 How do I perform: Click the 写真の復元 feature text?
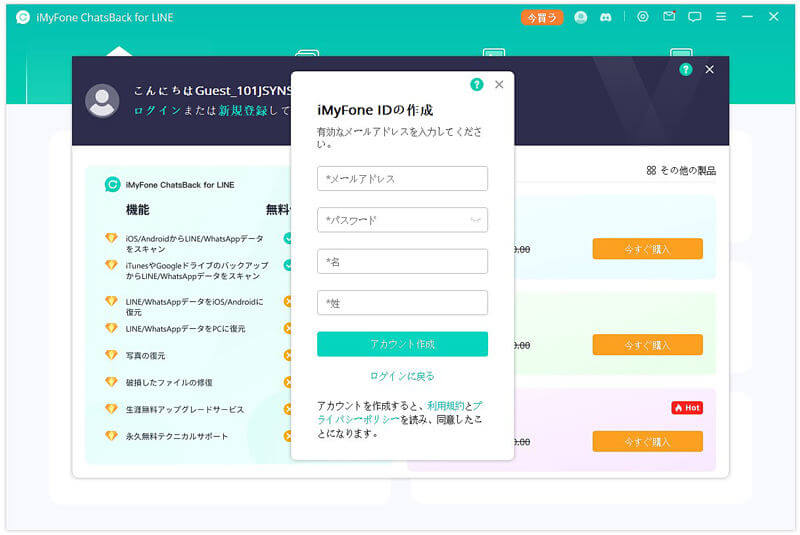[145, 355]
